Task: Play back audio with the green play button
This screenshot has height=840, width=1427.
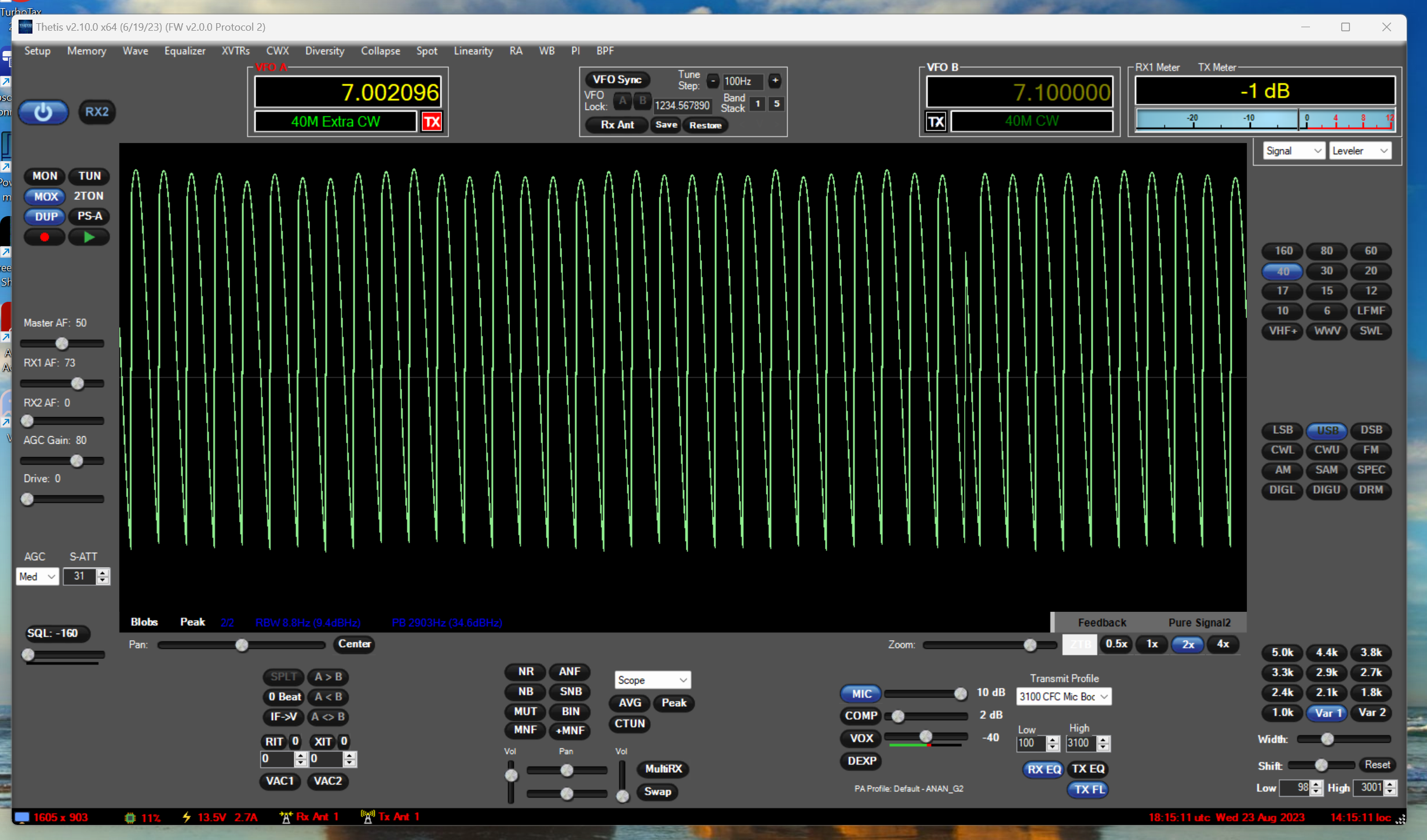Action: 89,237
